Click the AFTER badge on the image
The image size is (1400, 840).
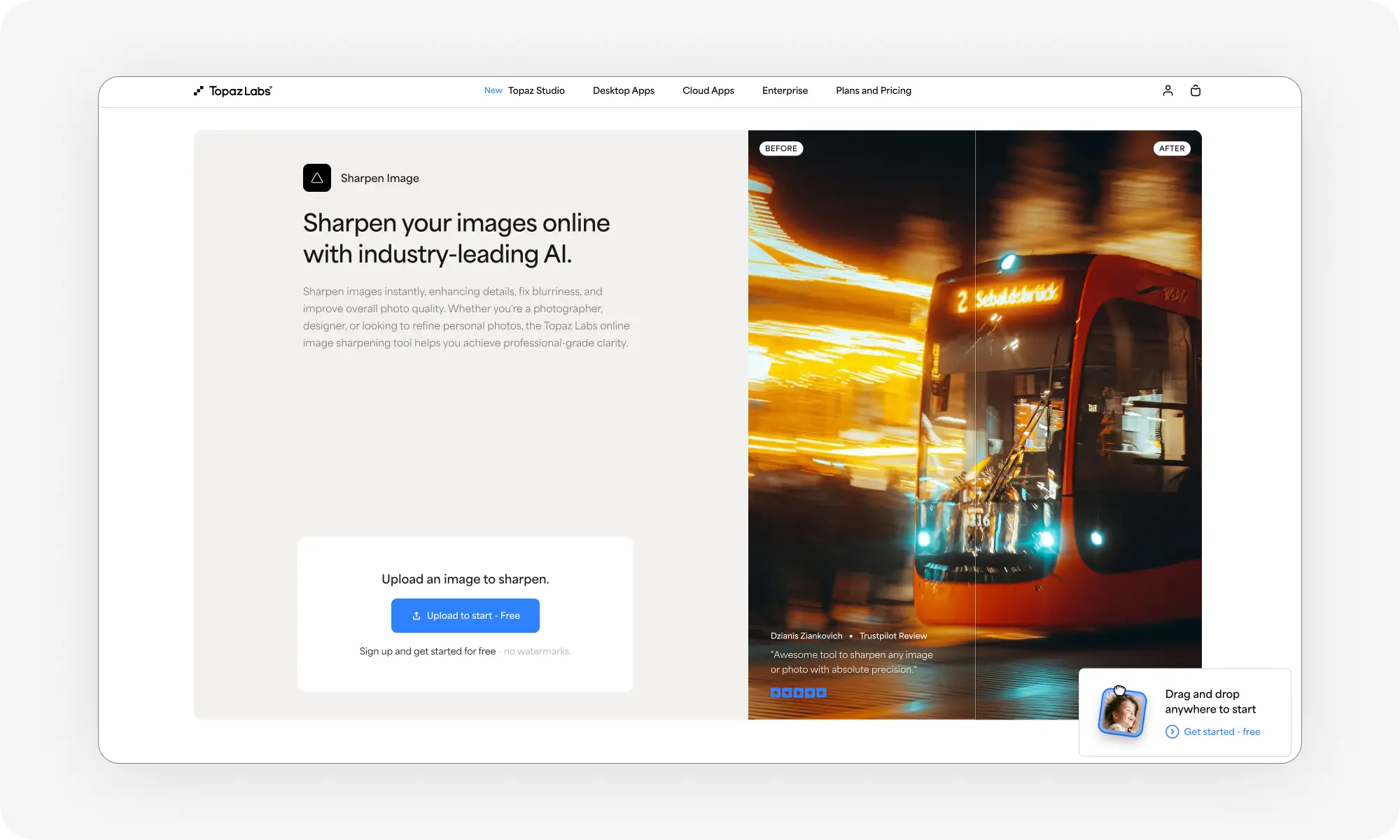click(x=1172, y=148)
